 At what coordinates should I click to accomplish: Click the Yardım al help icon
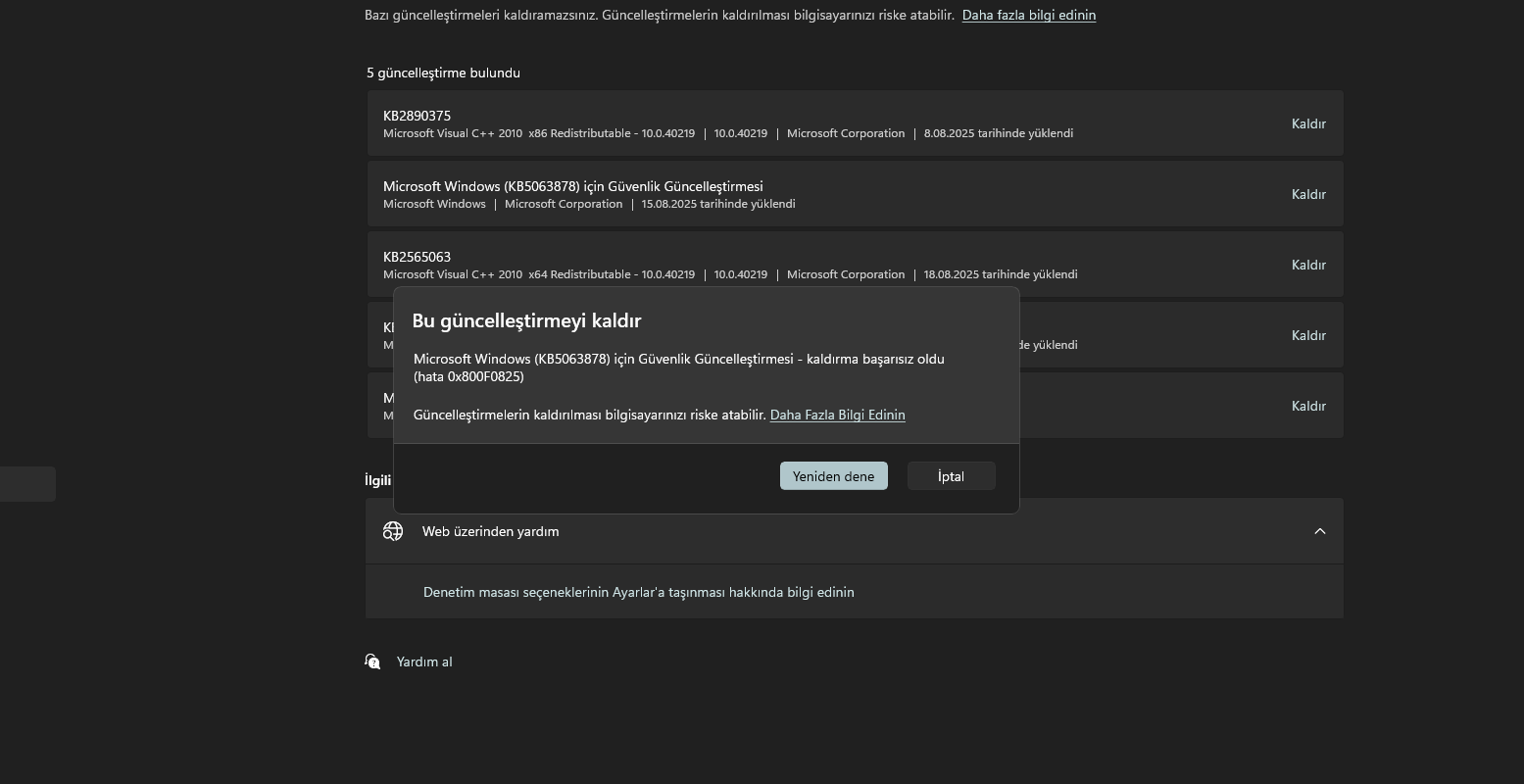click(x=372, y=661)
